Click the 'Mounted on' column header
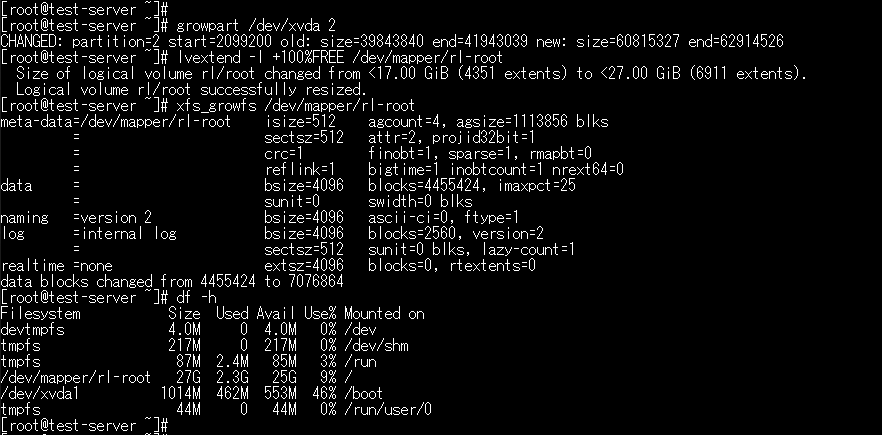Viewport: 882px width, 435px height. pos(384,313)
